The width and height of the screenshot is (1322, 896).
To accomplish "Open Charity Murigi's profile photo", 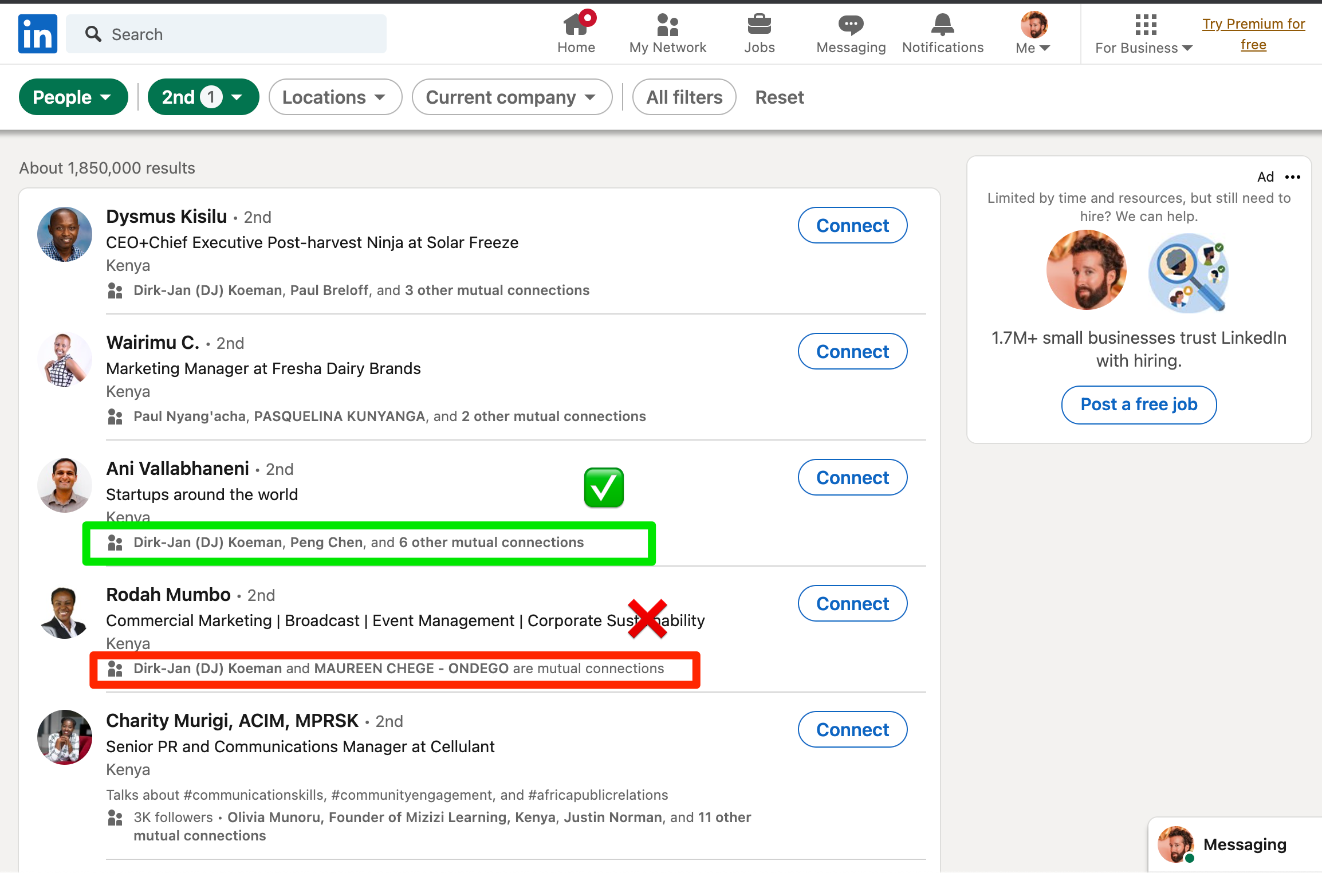I will click(x=65, y=737).
